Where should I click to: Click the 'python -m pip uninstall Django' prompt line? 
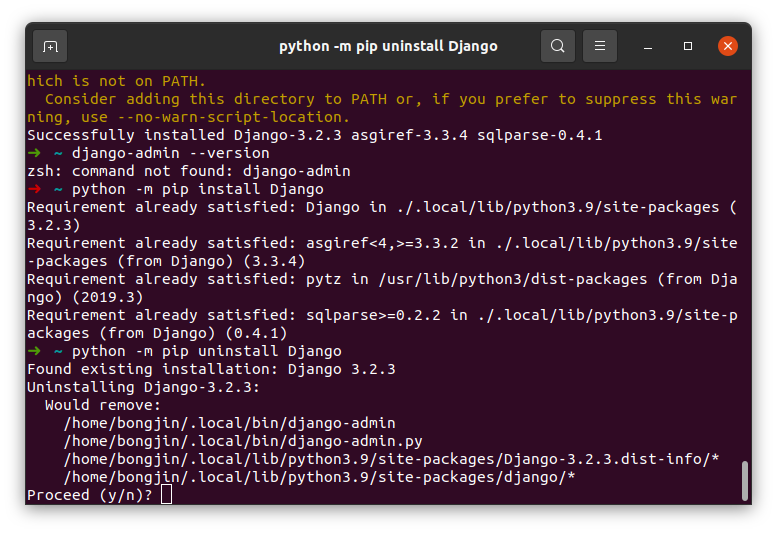207,351
